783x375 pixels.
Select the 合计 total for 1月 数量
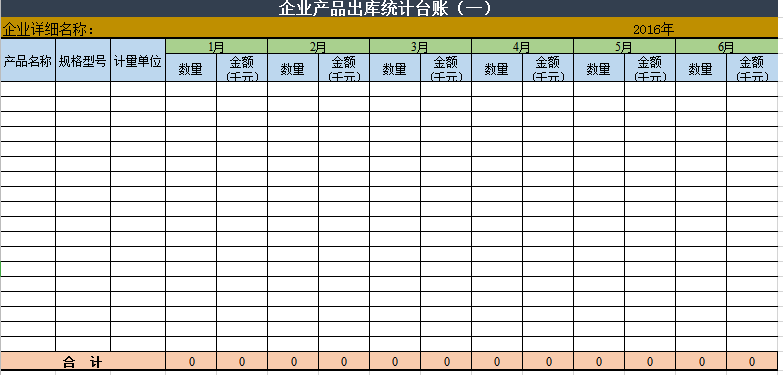191,362
